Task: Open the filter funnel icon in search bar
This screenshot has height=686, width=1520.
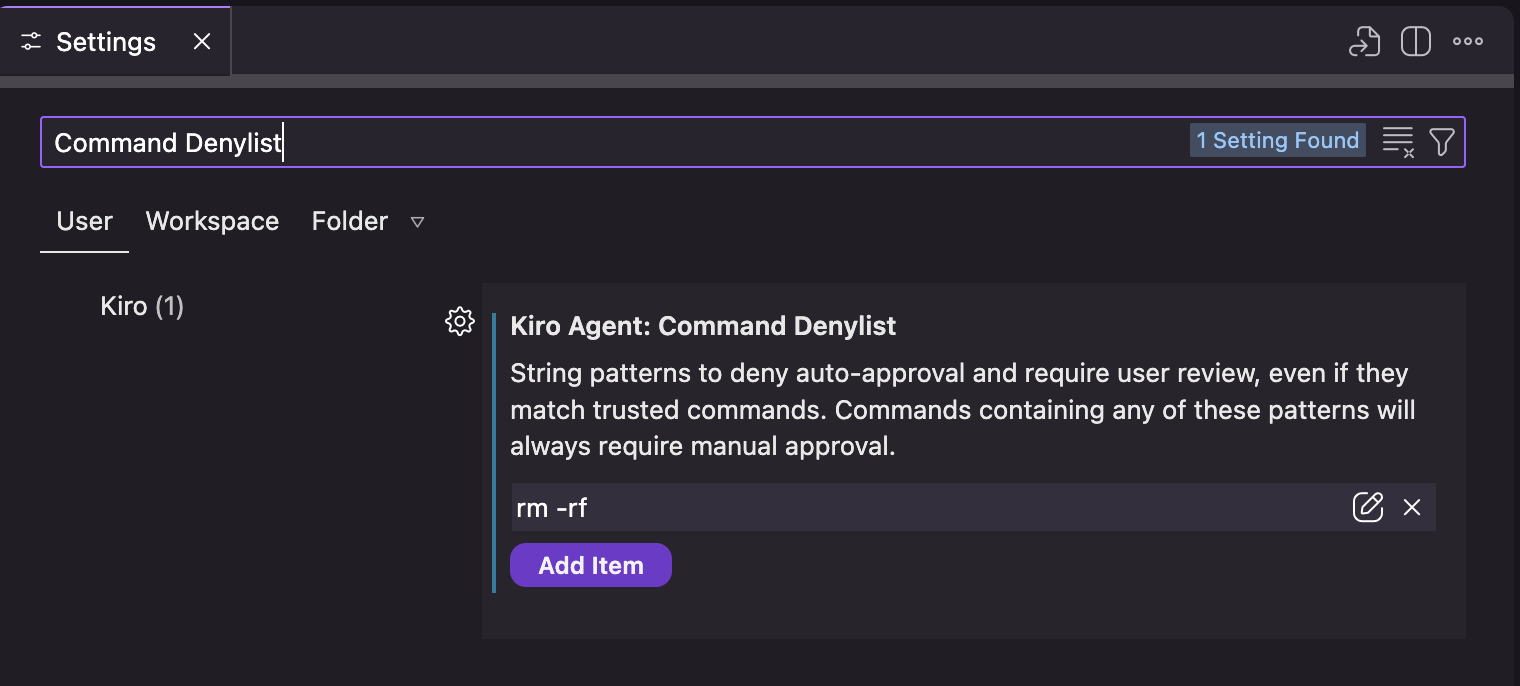Action: [1441, 141]
